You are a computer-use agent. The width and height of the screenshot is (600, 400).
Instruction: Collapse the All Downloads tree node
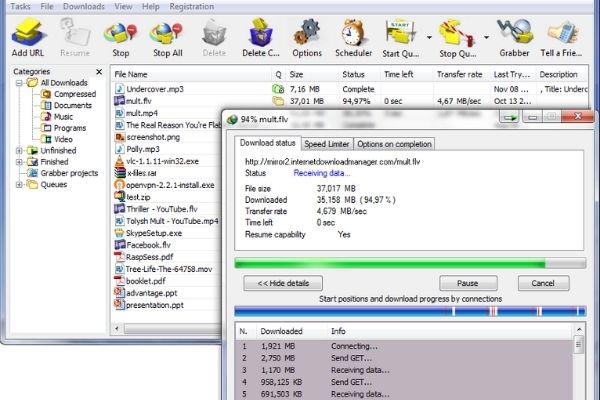tap(19, 83)
